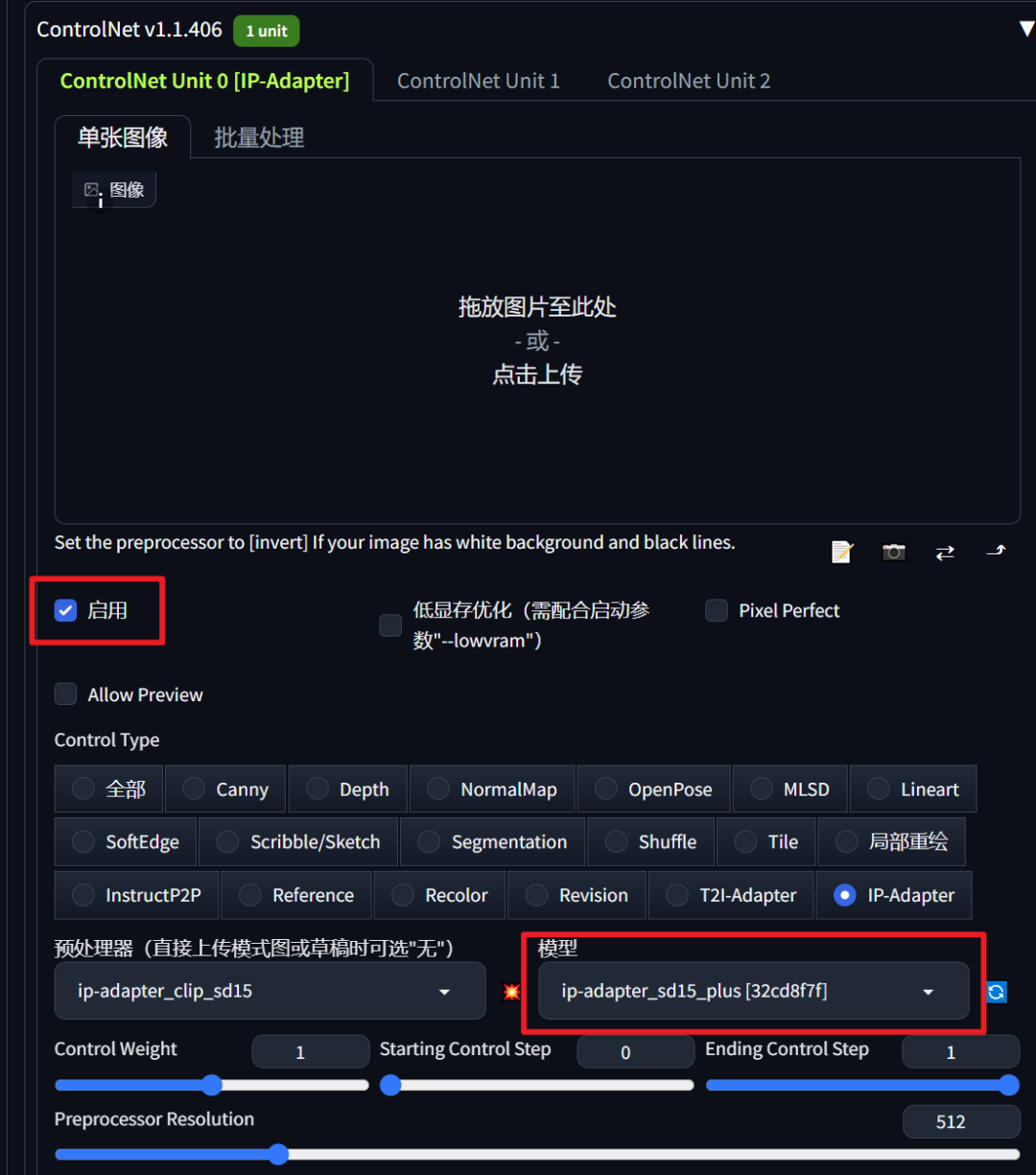
Task: Enable the Pixel Perfect checkbox
Action: coord(717,610)
